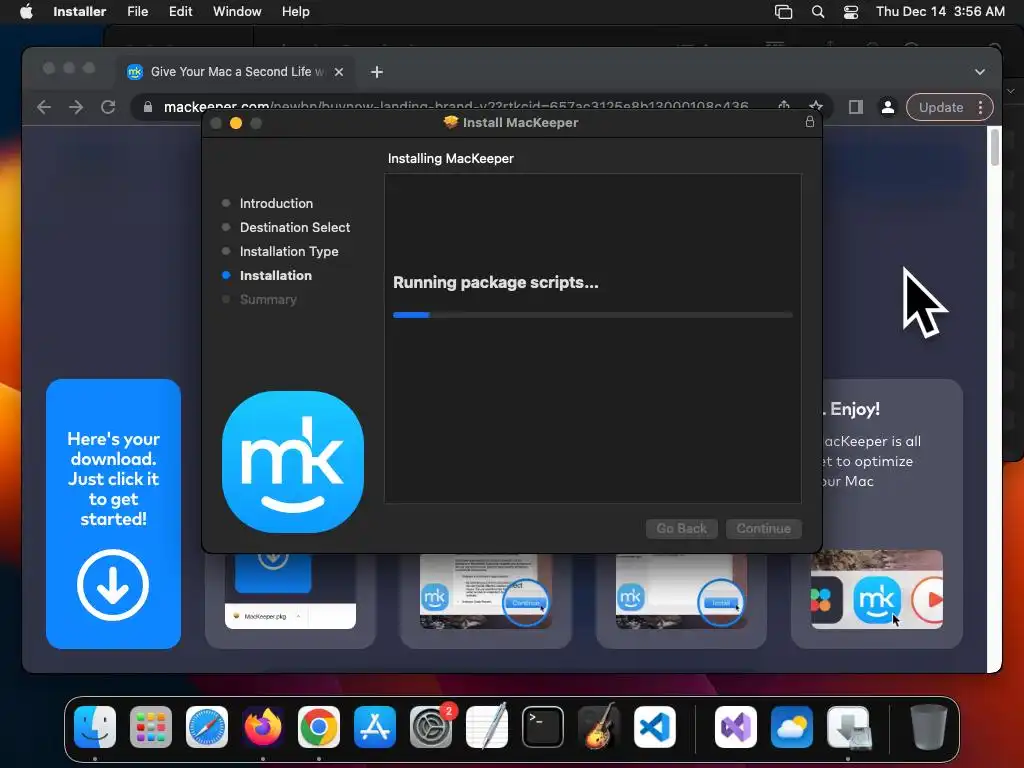Screen dimensions: 1024x768
Task: Go back in Chrome
Action: click(x=44, y=107)
